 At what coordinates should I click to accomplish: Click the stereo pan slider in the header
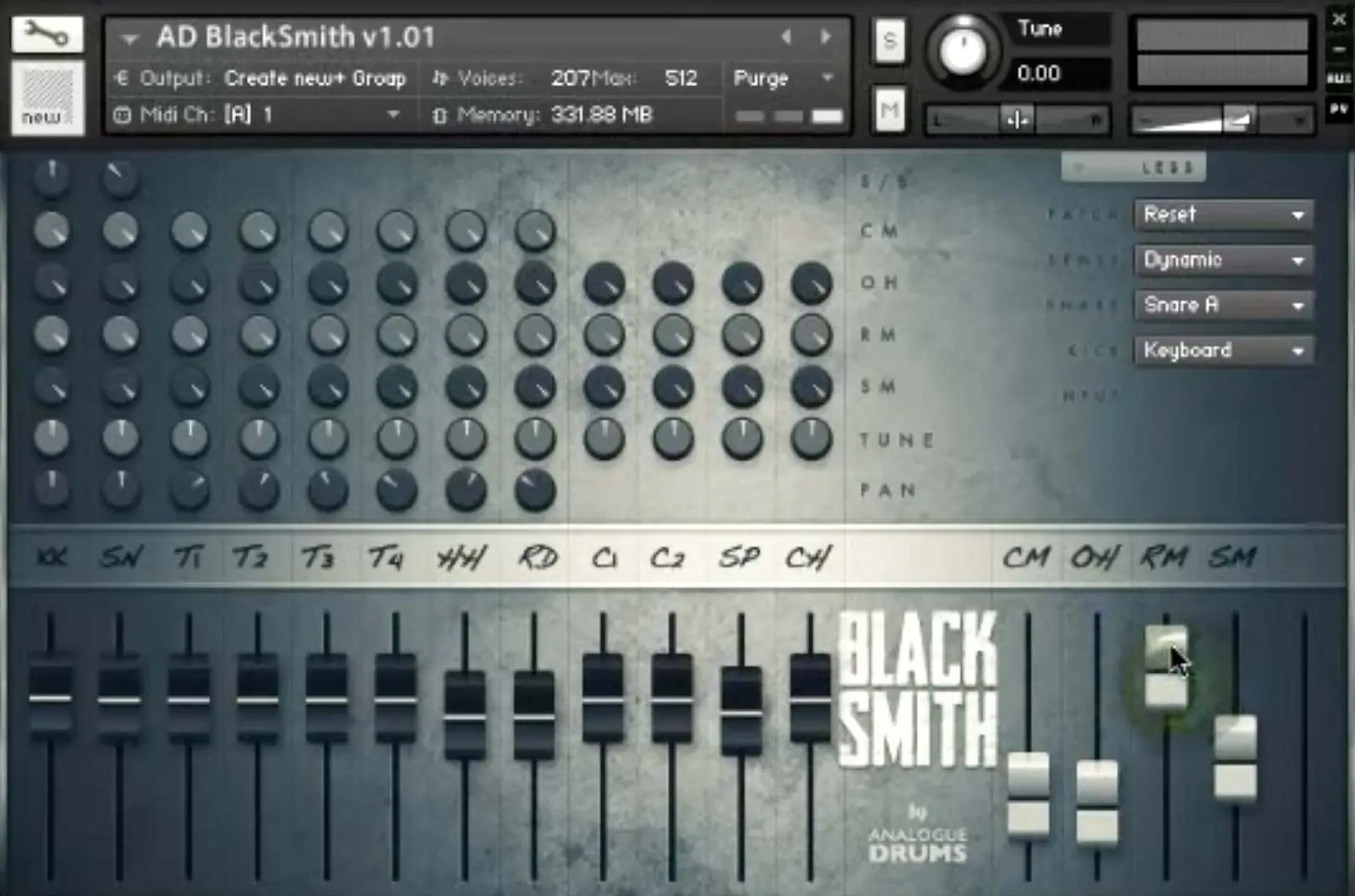[x=1017, y=121]
